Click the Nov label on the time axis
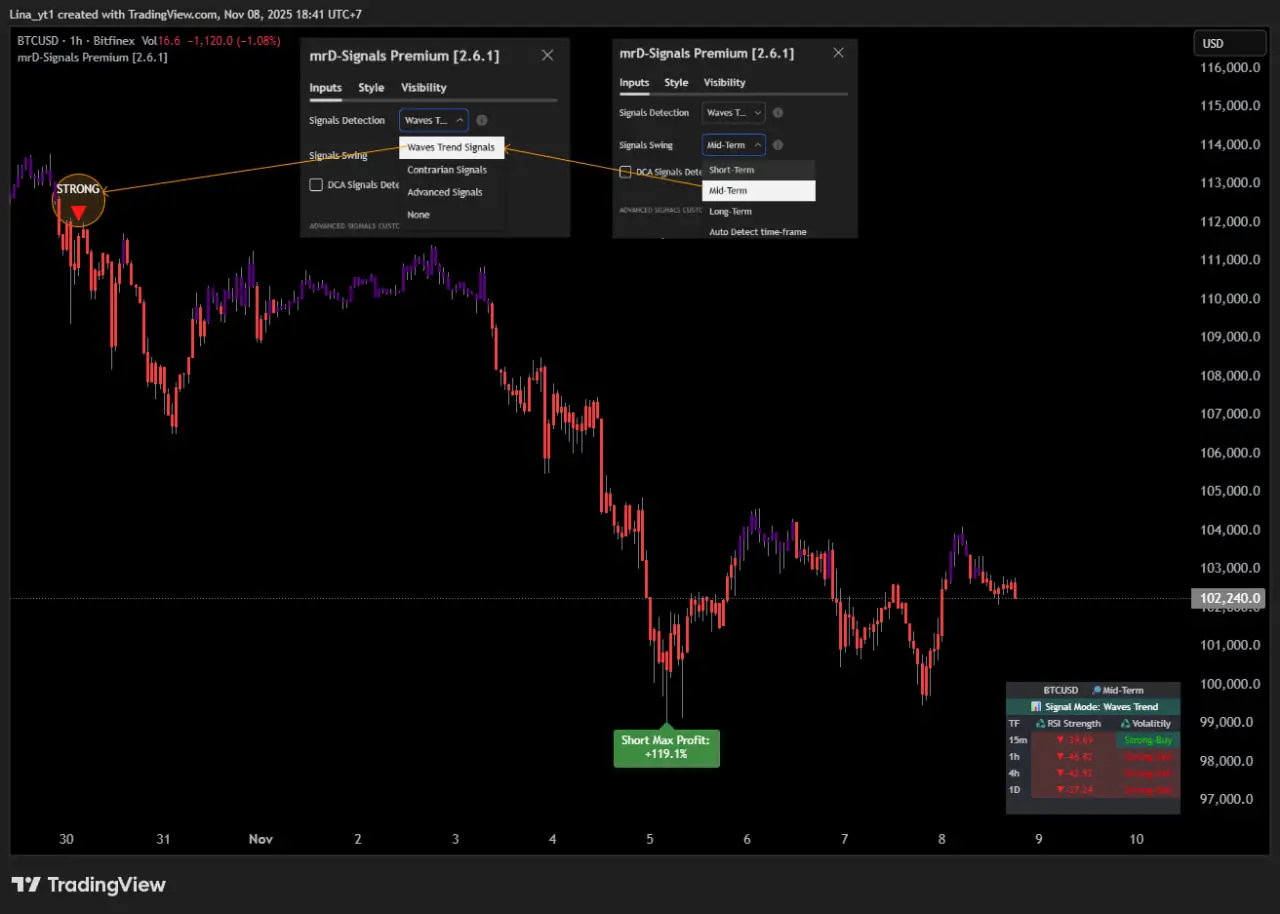The width and height of the screenshot is (1280, 914). pyautogui.click(x=261, y=840)
